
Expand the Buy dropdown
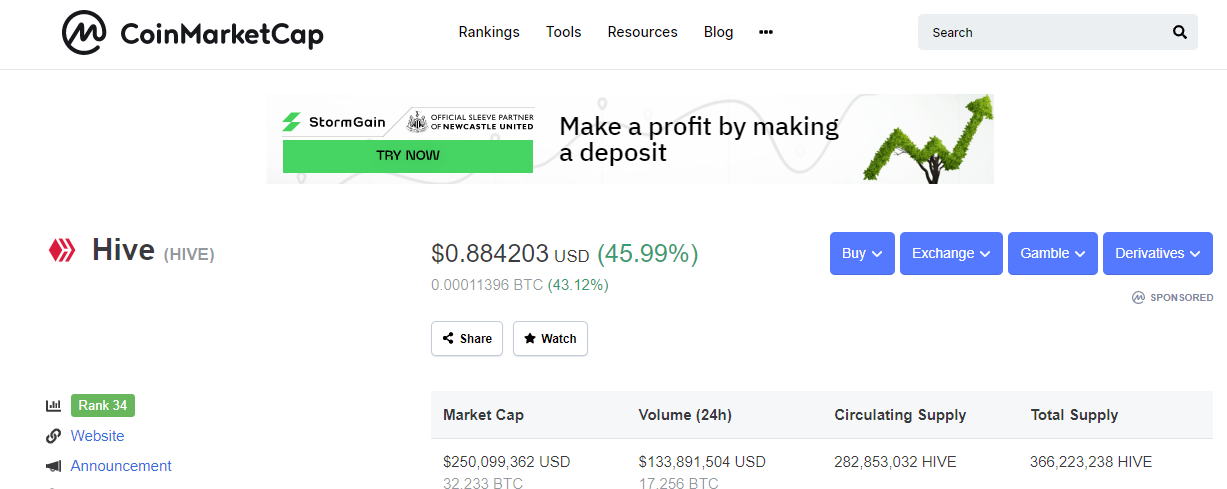862,253
